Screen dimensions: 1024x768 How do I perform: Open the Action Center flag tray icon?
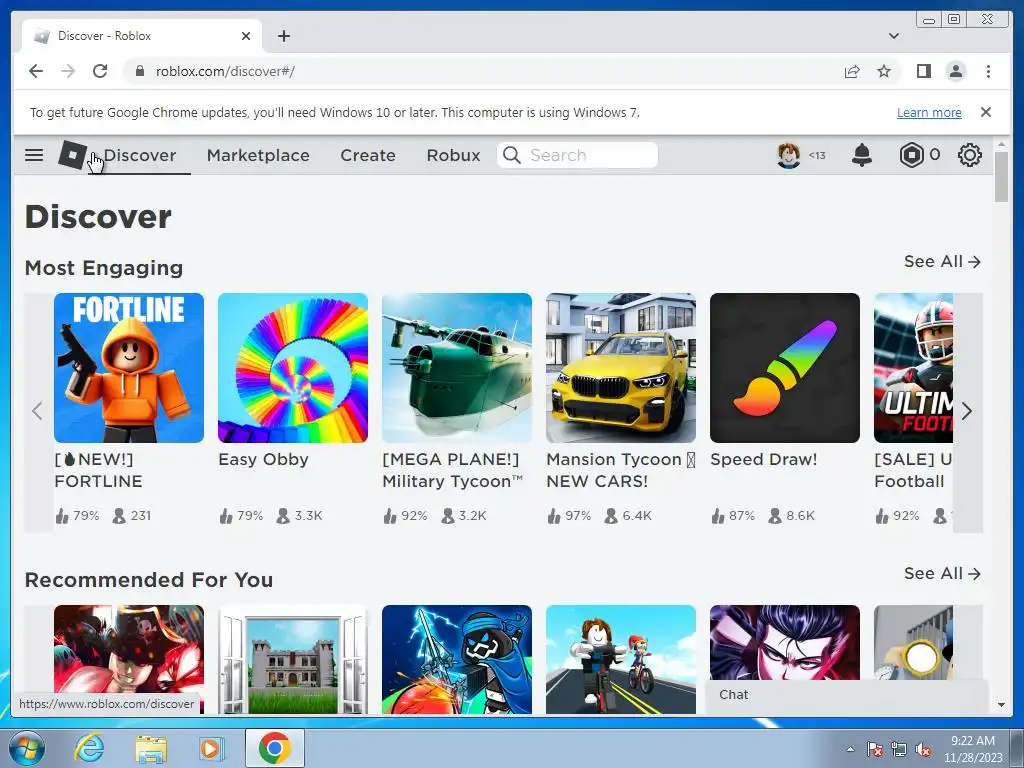point(874,749)
